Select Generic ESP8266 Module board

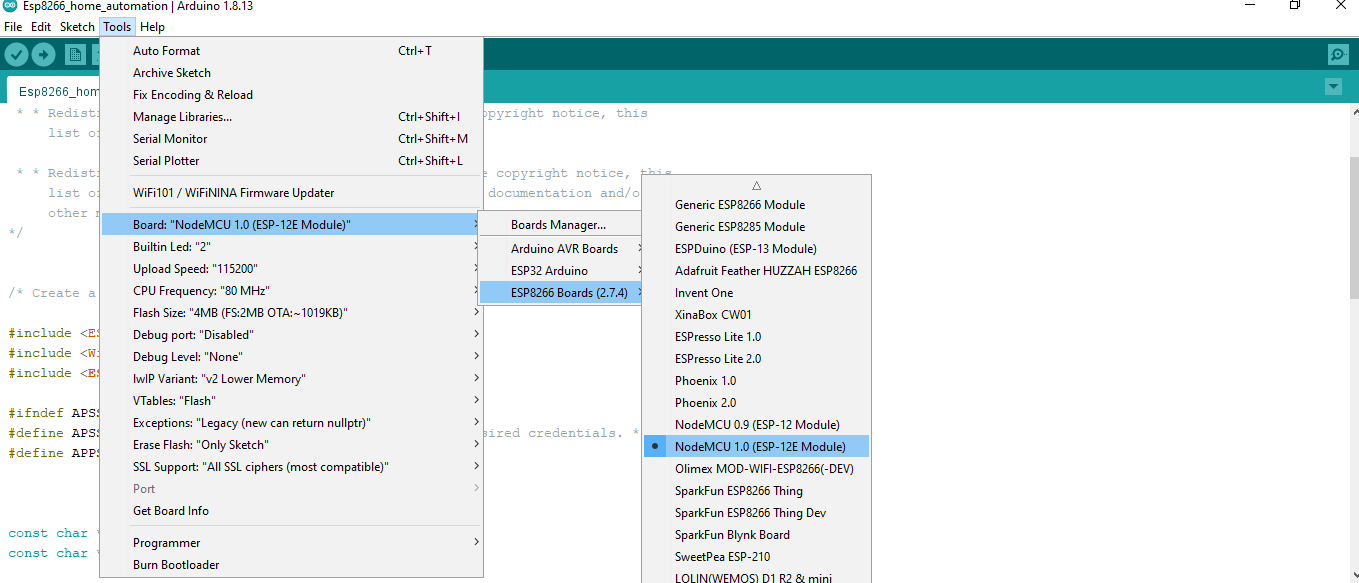pos(756,205)
